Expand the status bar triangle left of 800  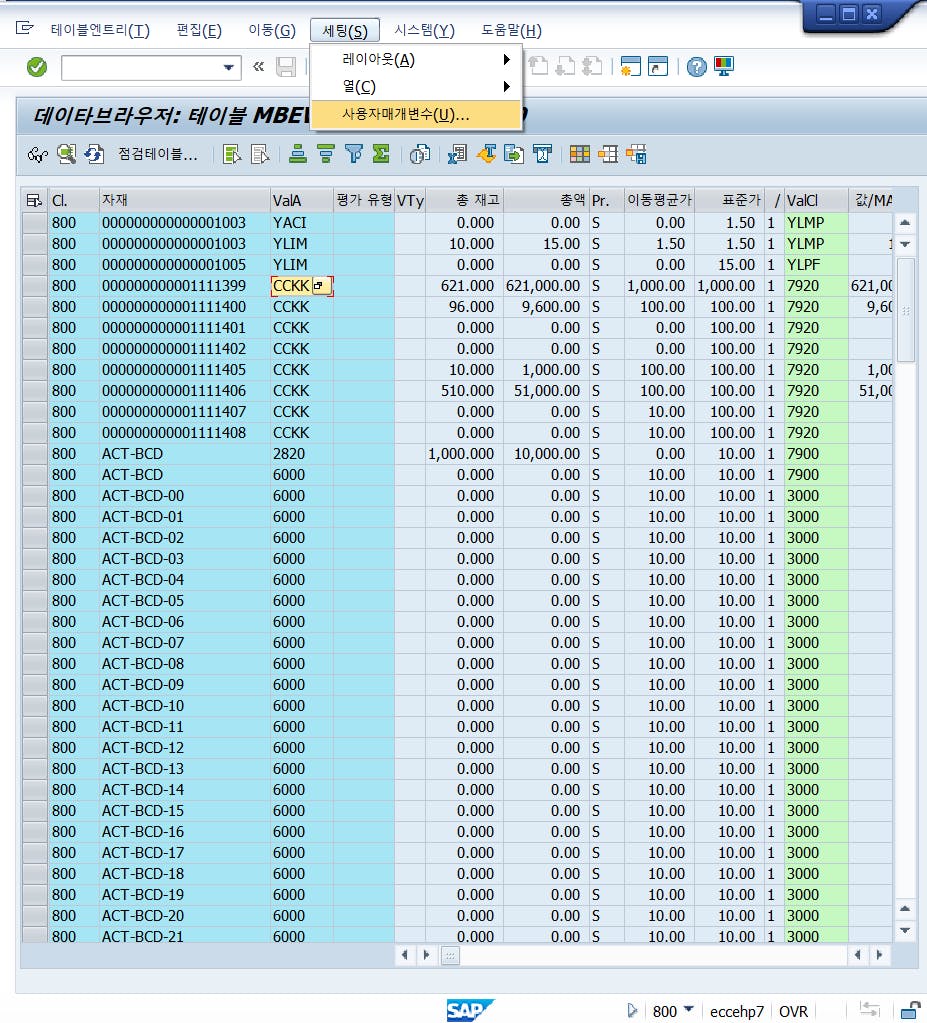[631, 1011]
